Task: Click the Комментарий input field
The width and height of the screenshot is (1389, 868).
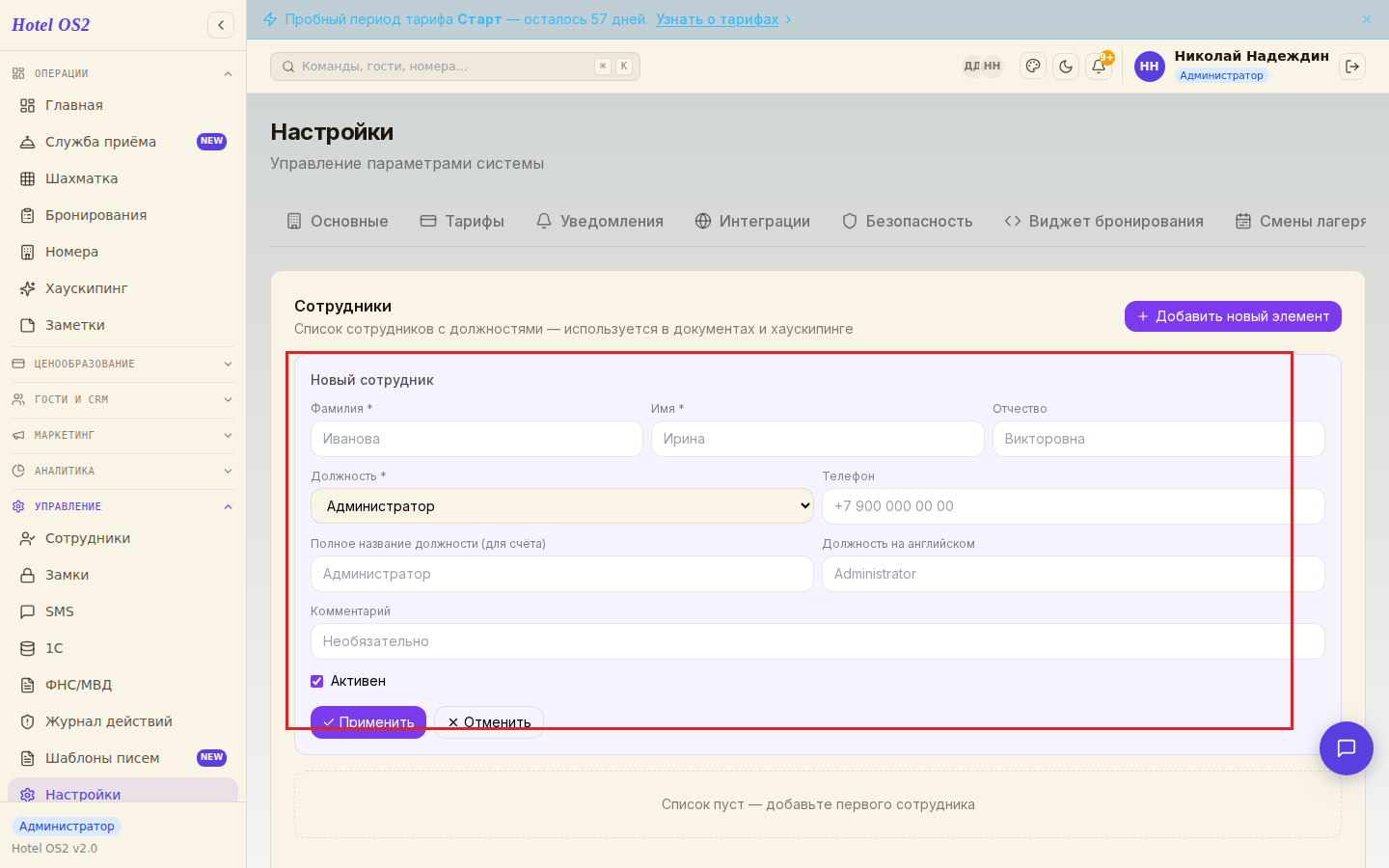Action: point(818,641)
